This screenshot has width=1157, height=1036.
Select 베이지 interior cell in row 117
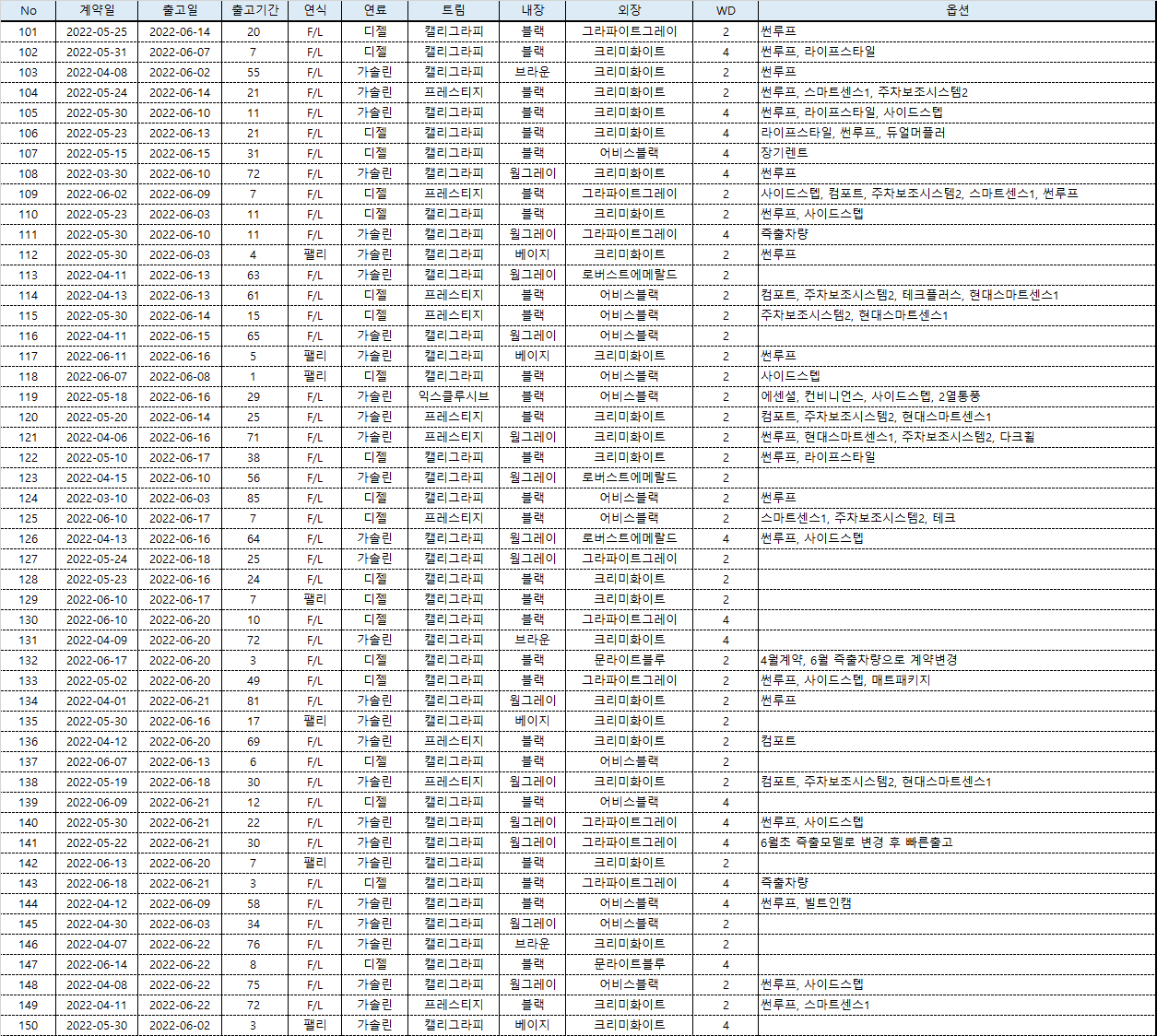pyautogui.click(x=533, y=356)
